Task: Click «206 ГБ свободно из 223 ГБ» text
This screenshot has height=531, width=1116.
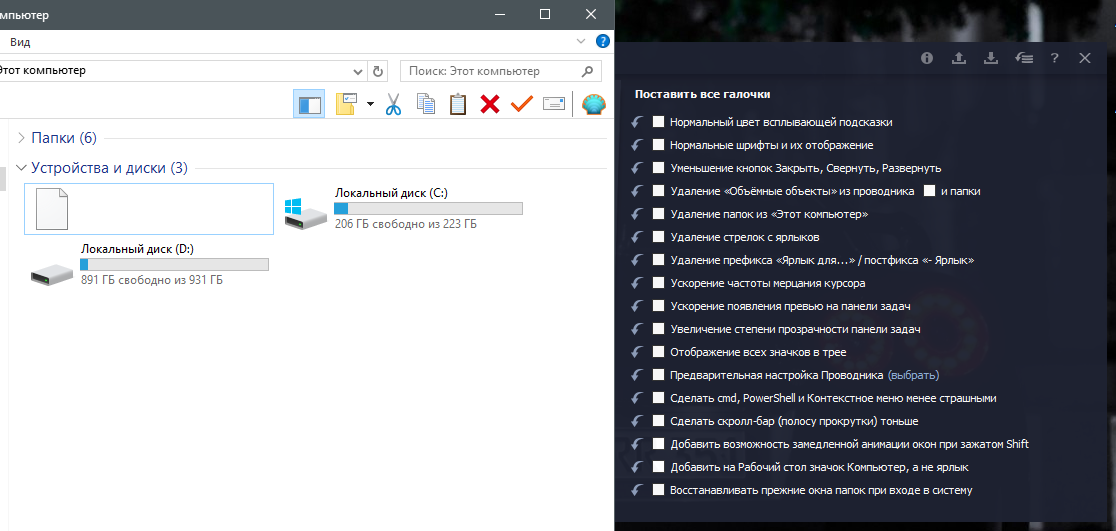Action: click(x=406, y=224)
